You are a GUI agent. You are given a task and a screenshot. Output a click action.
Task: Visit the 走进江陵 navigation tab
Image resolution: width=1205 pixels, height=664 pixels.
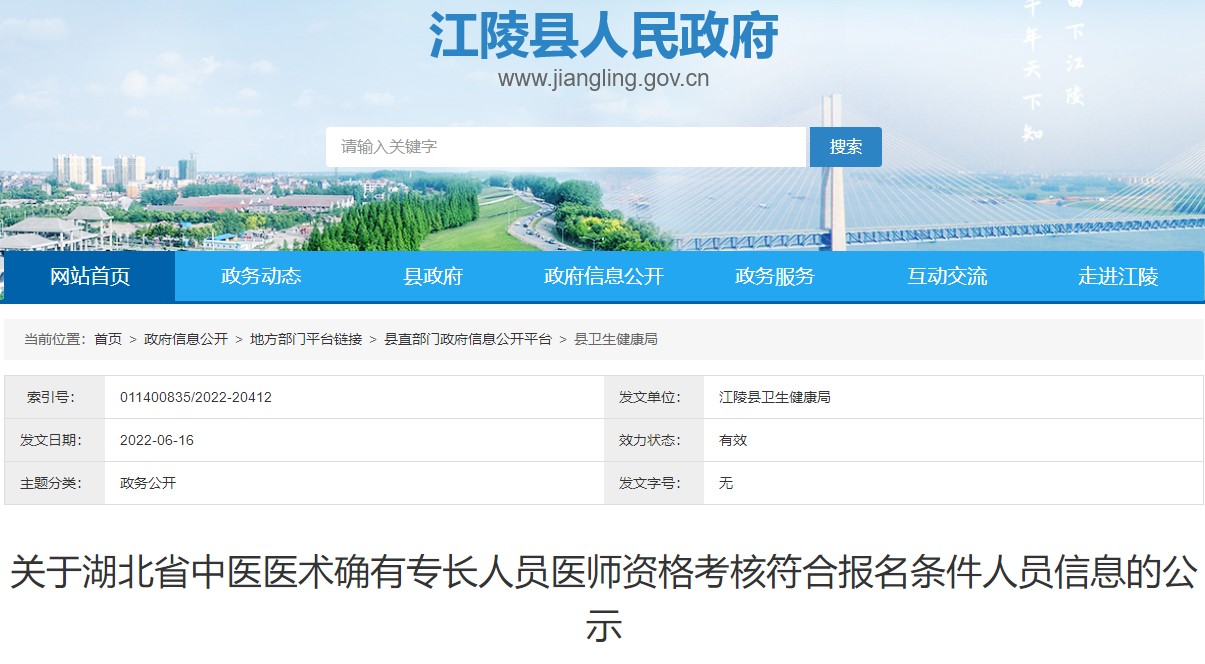pyautogui.click(x=1117, y=277)
